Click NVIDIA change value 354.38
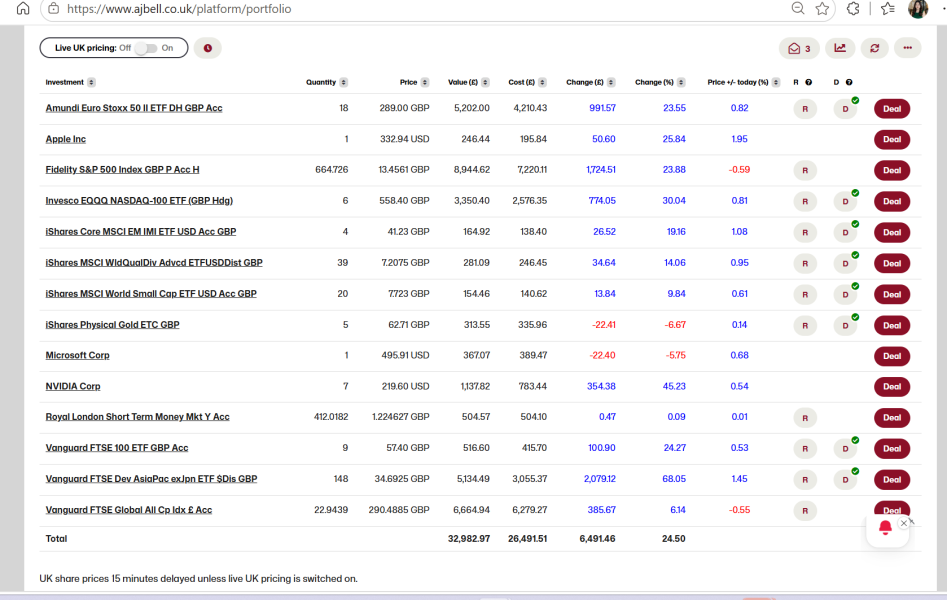Image resolution: width=947 pixels, height=600 pixels. [601, 386]
